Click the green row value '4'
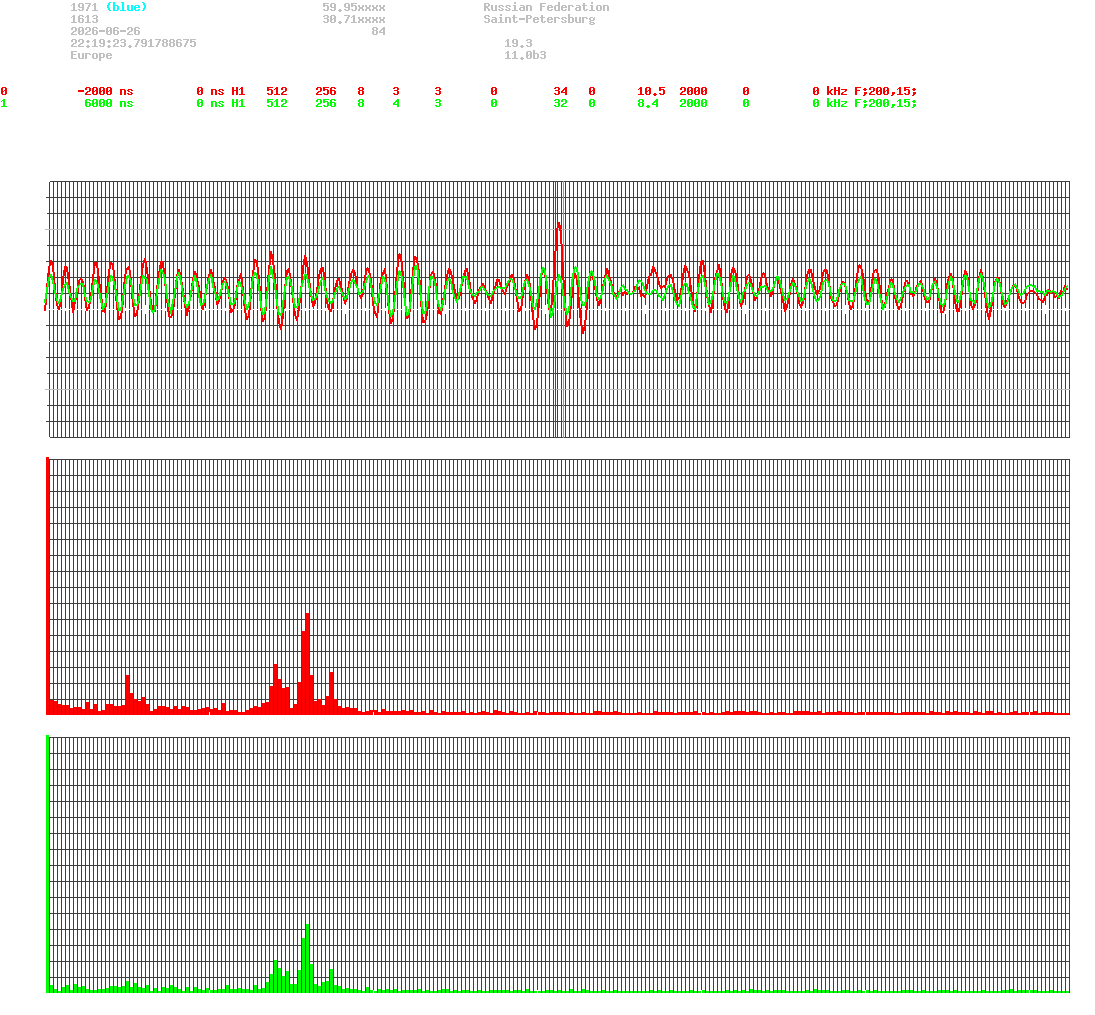The image size is (1095, 1015). (396, 103)
